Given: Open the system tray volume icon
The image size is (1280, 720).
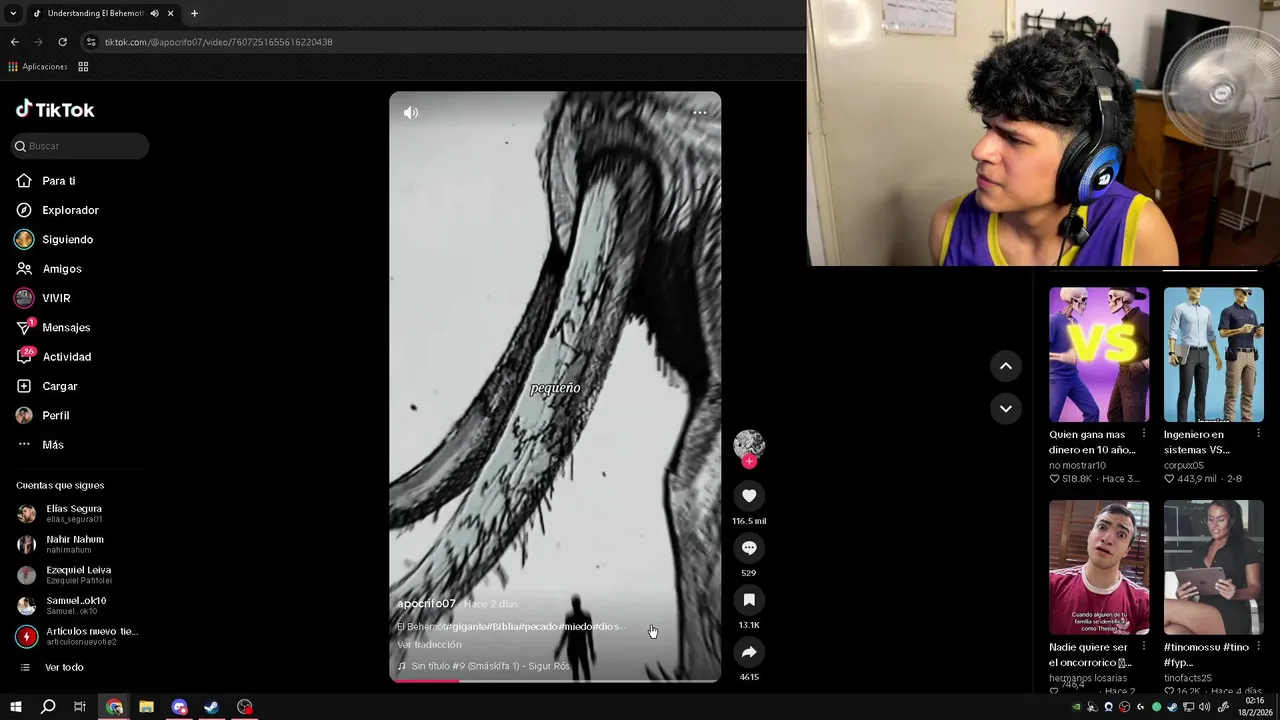Looking at the screenshot, I should tap(1206, 707).
